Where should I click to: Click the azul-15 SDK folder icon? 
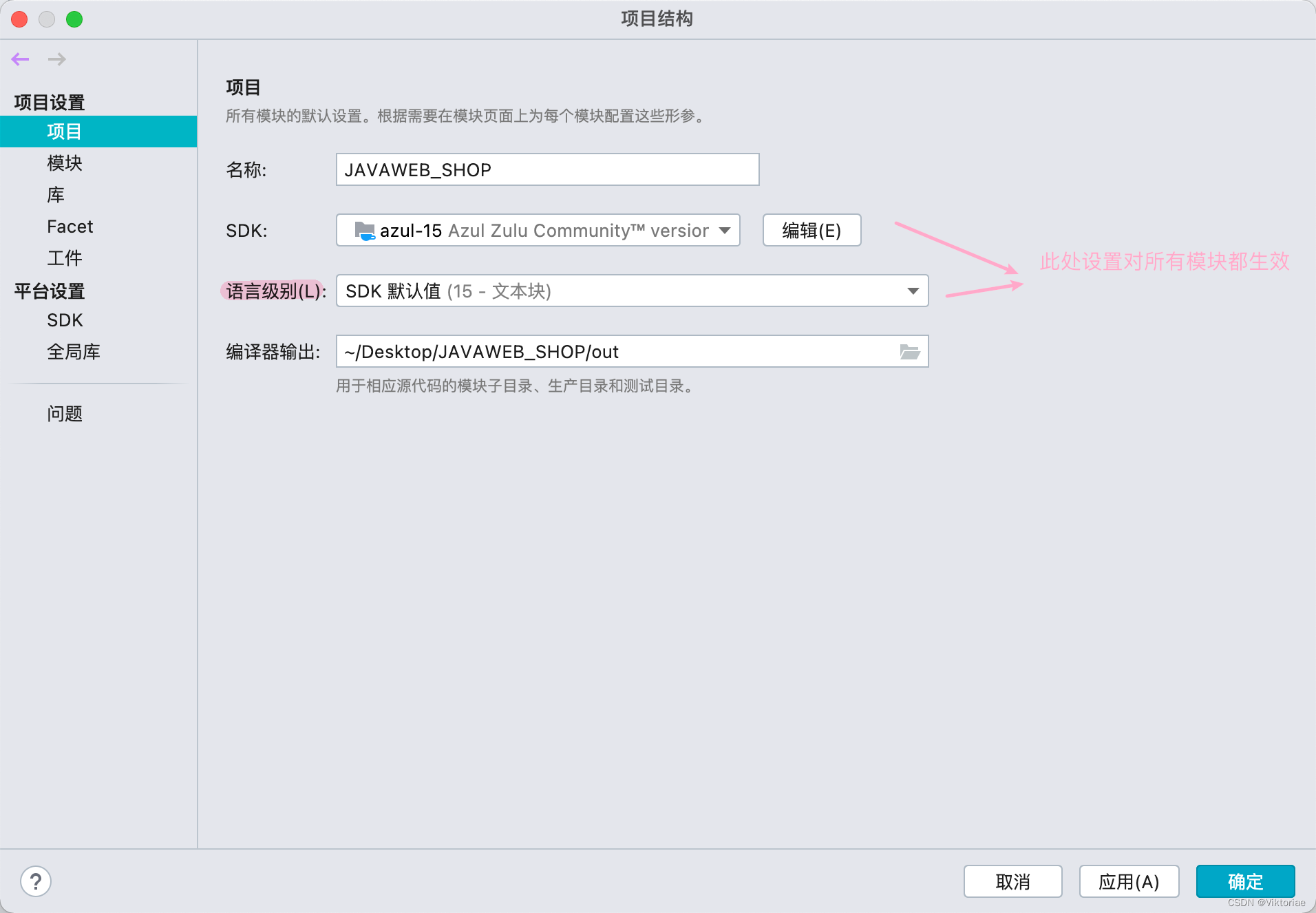(x=364, y=231)
